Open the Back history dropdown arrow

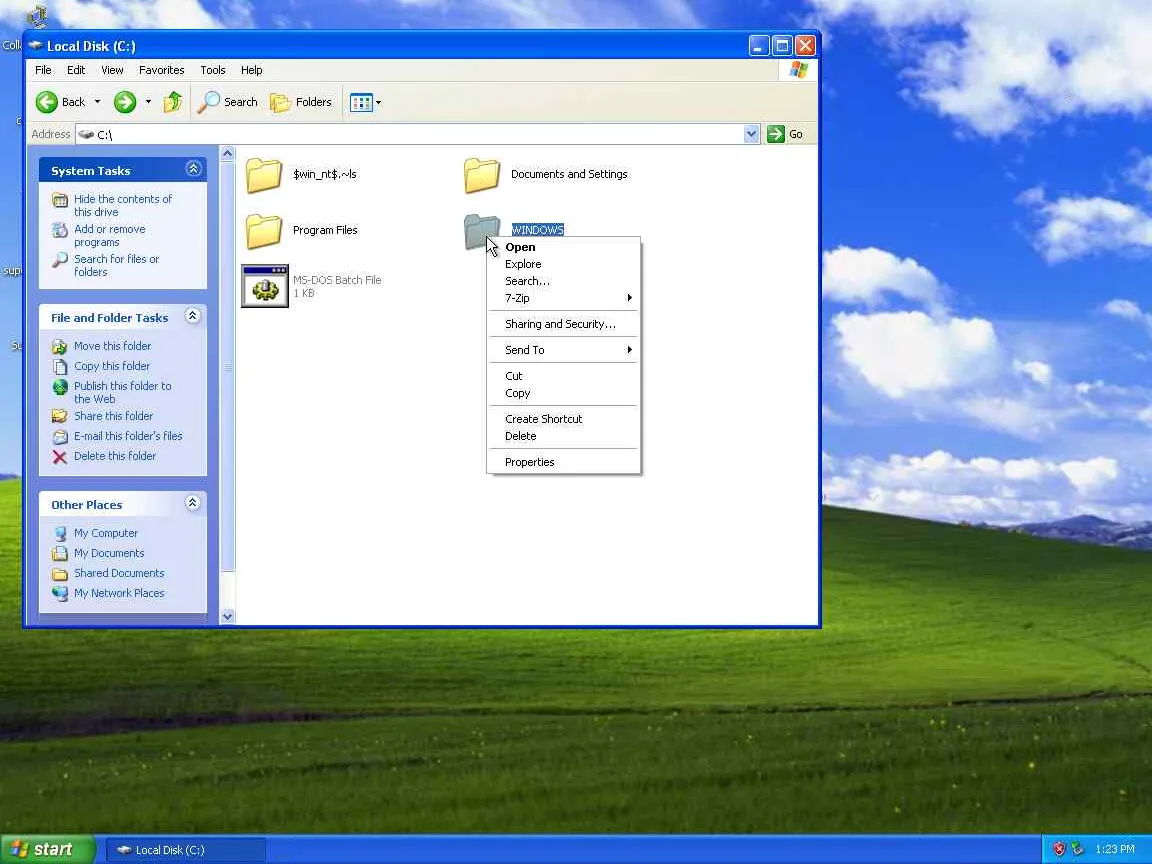(97, 102)
